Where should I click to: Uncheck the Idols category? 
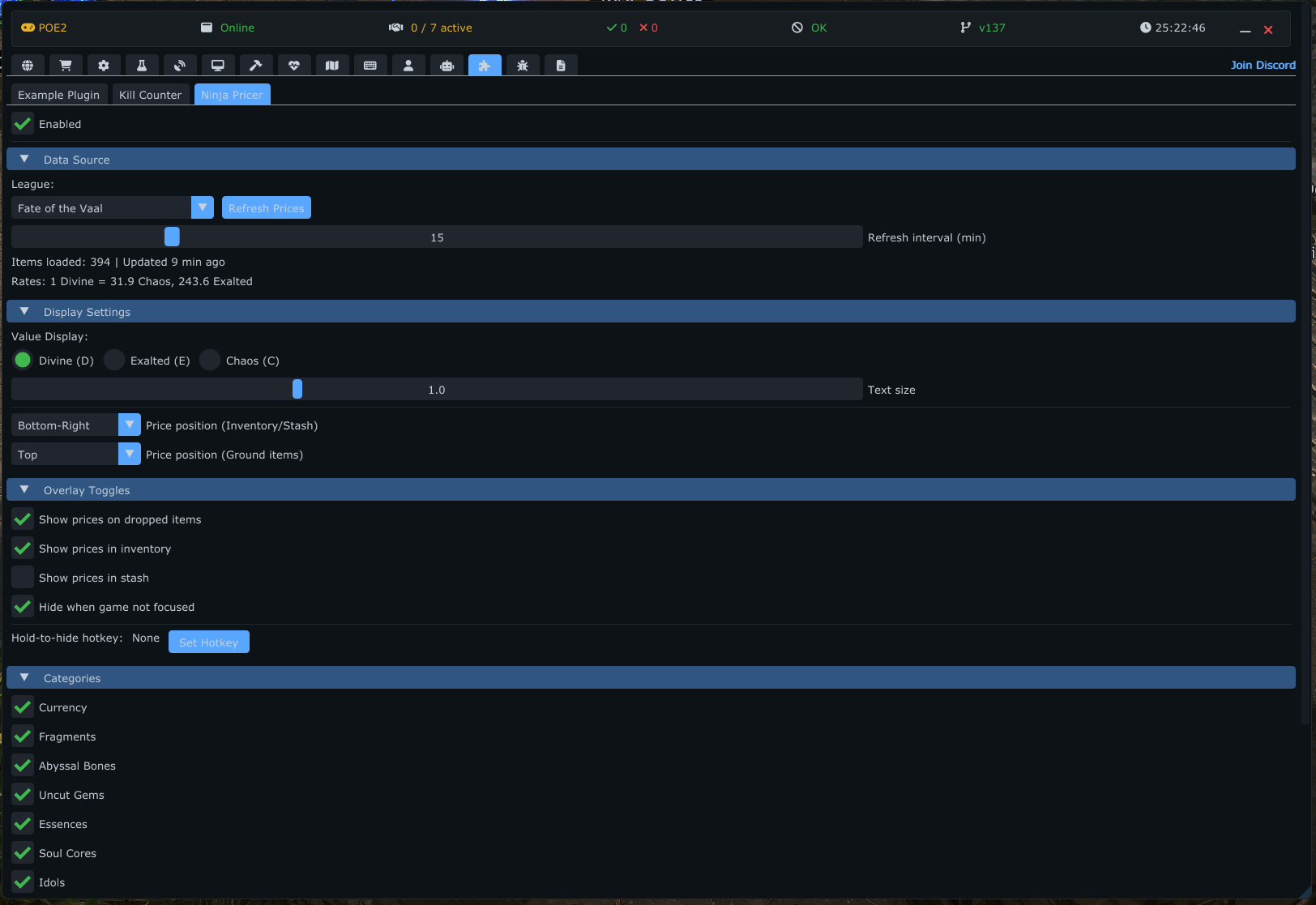pyautogui.click(x=23, y=882)
